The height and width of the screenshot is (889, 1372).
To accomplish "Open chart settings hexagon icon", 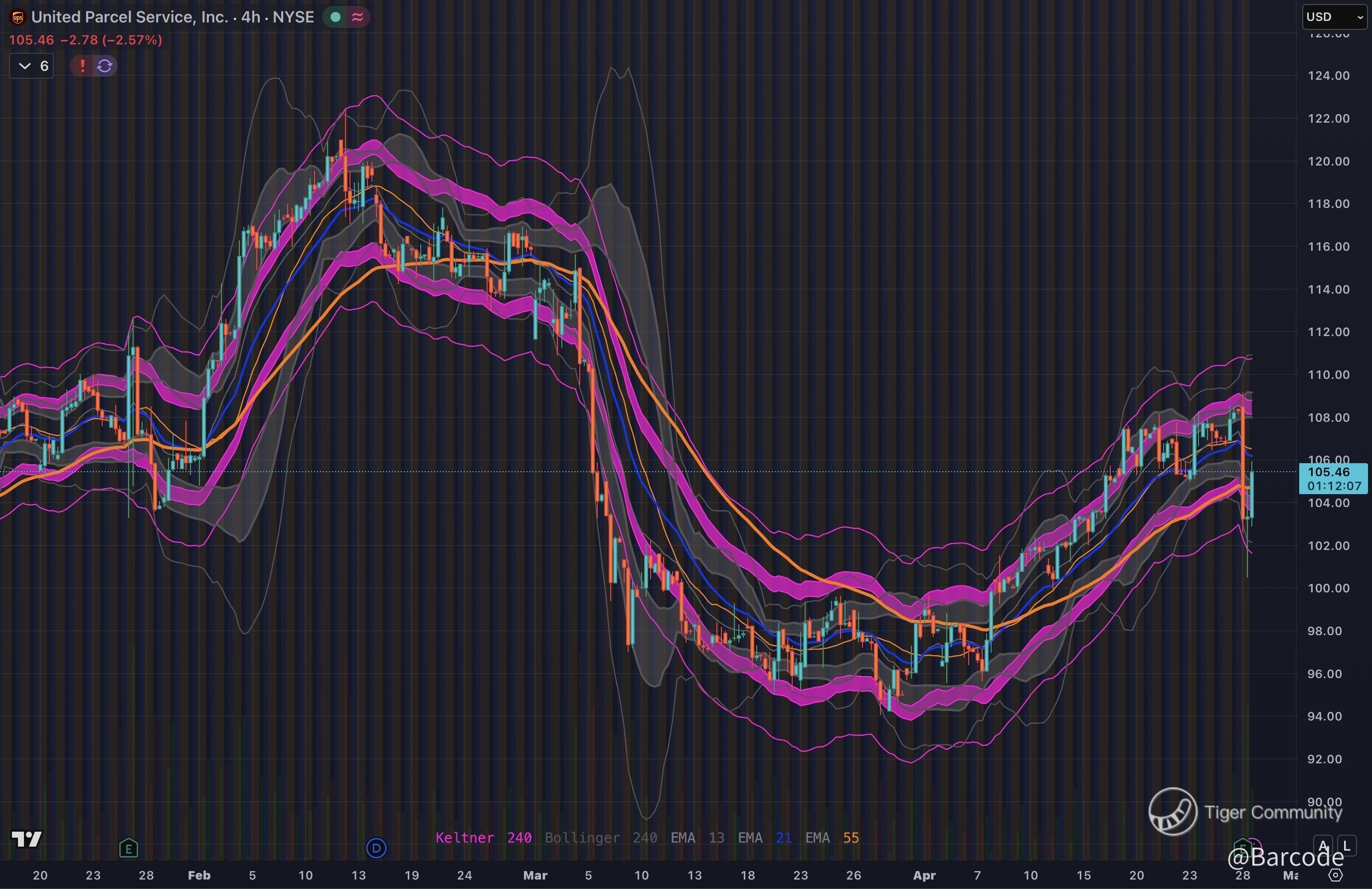I will (1336, 875).
